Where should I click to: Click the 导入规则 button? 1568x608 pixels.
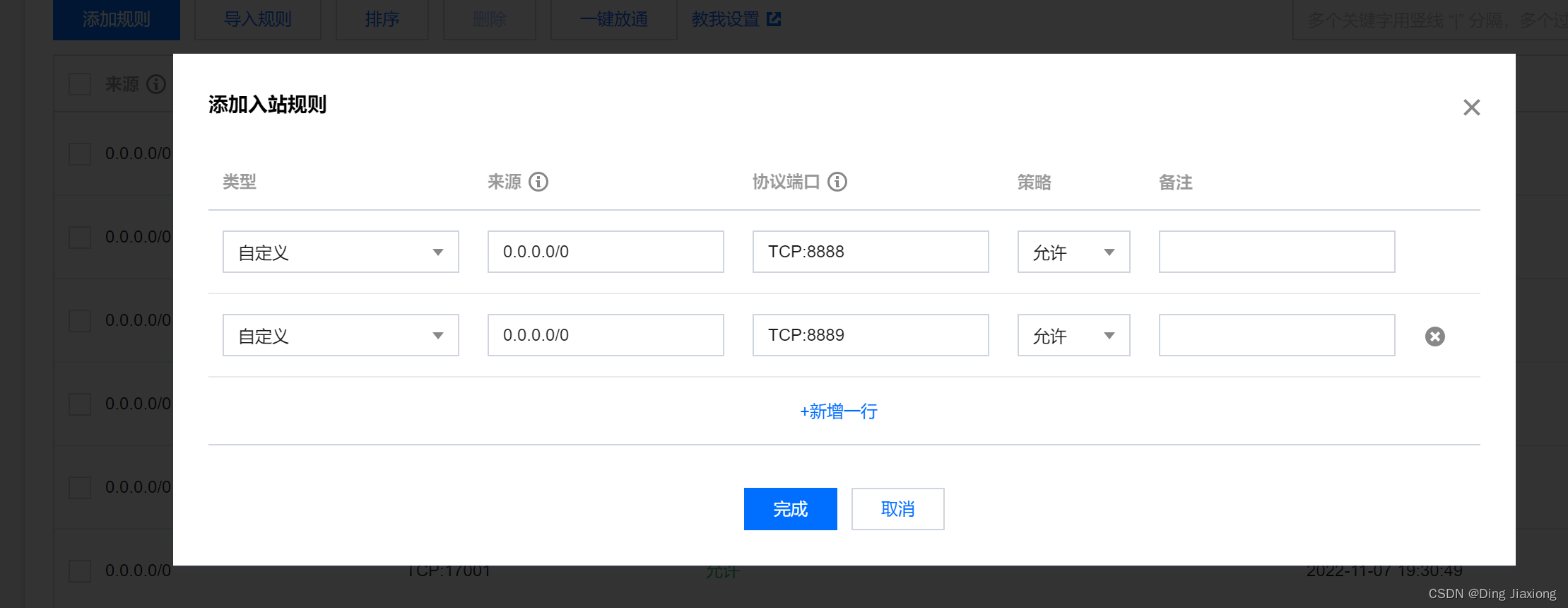click(x=258, y=19)
